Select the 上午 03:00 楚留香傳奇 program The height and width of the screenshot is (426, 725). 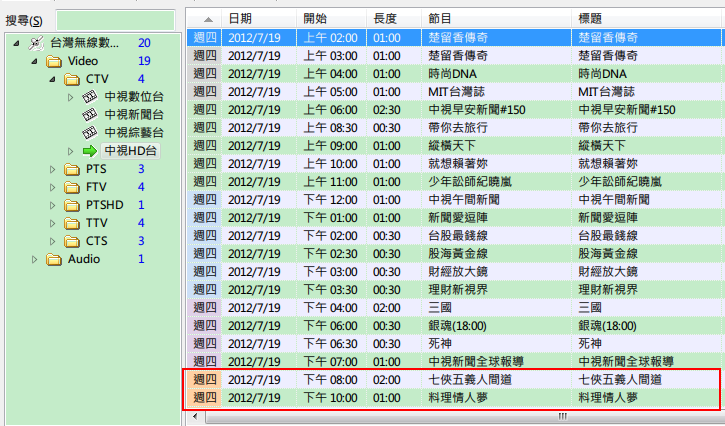456,56
